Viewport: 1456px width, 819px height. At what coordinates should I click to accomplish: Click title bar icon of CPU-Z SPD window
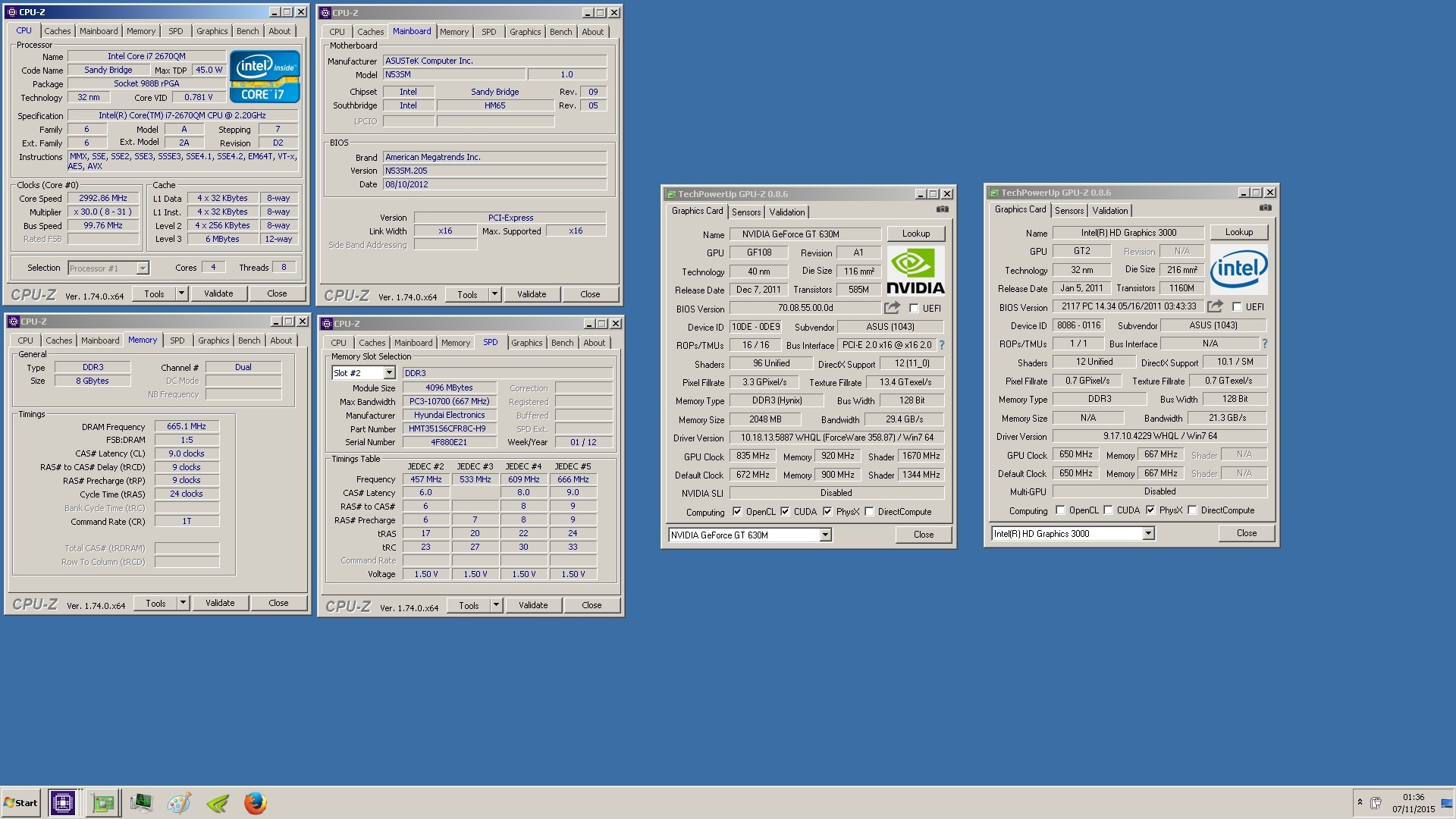pos(327,324)
